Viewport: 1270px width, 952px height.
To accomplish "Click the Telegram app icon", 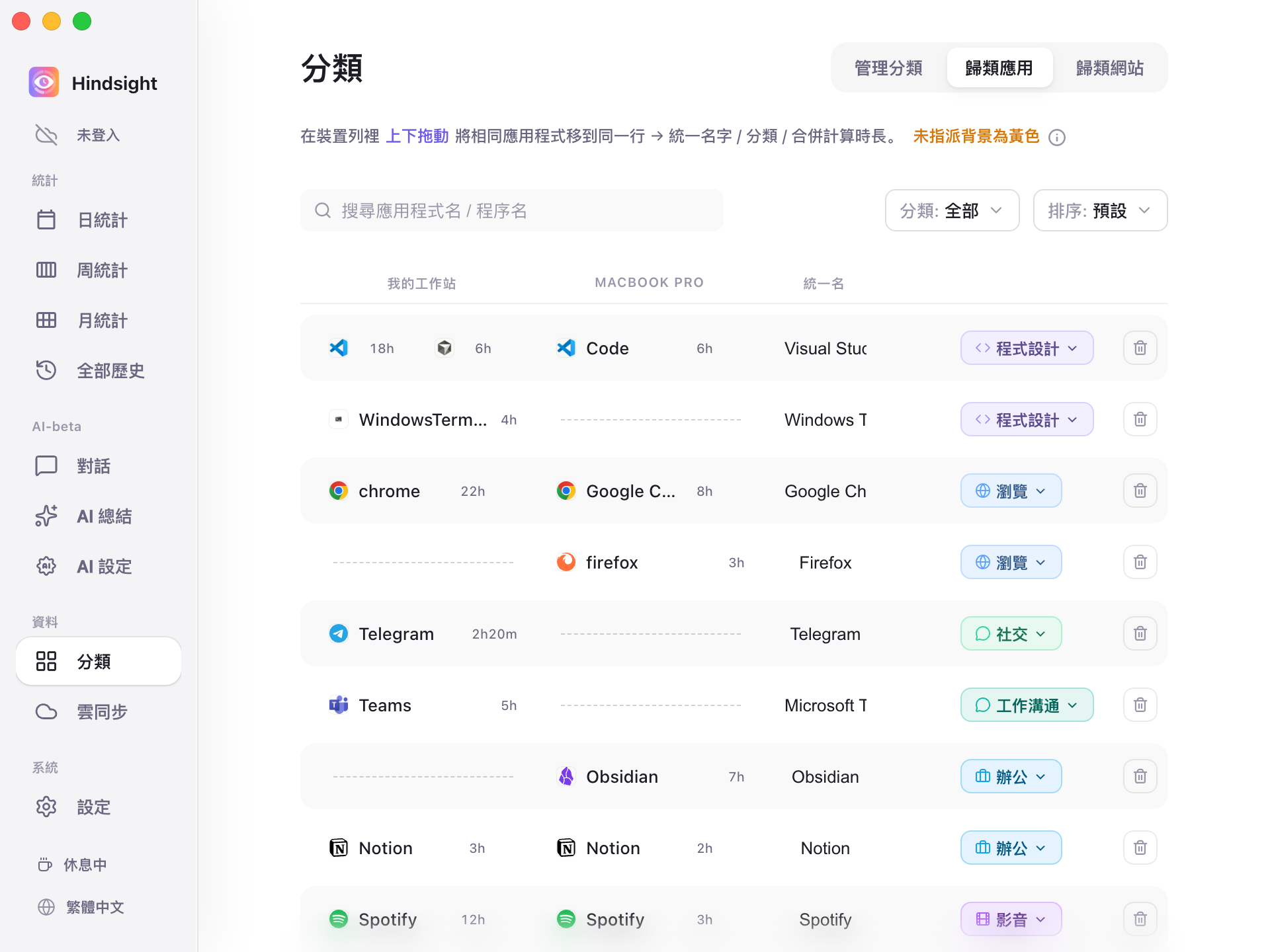I will [x=339, y=633].
